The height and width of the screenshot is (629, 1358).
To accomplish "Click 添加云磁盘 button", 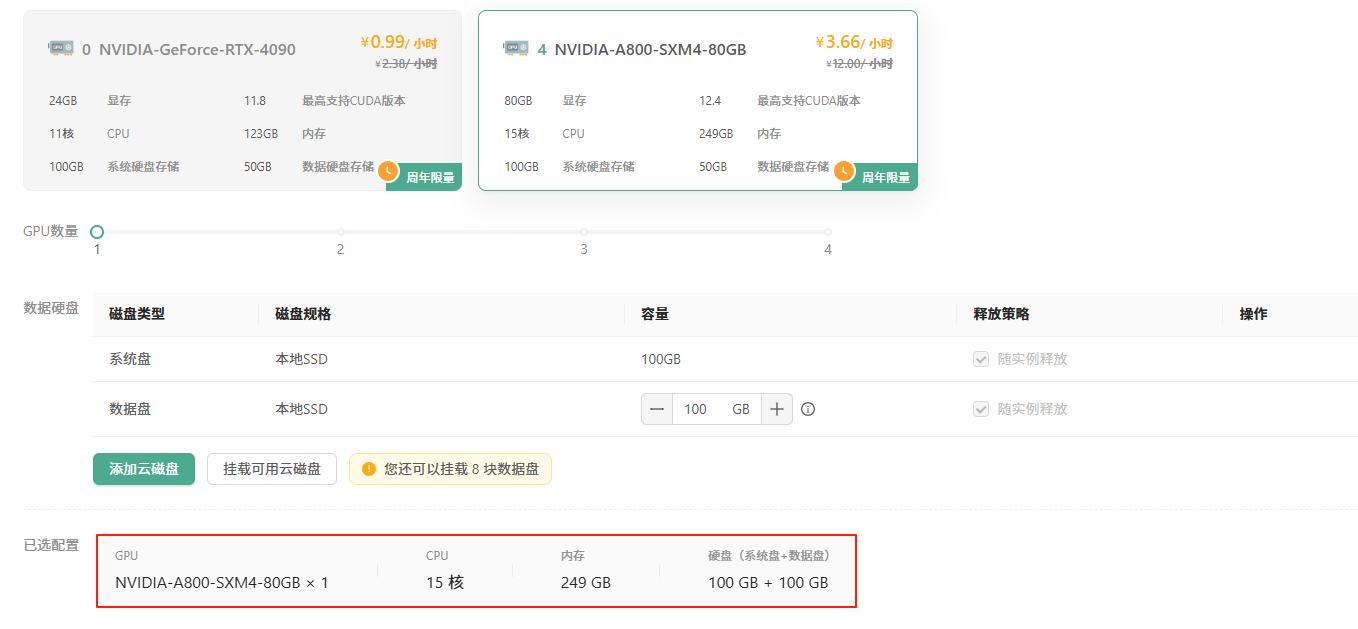I will pos(144,469).
